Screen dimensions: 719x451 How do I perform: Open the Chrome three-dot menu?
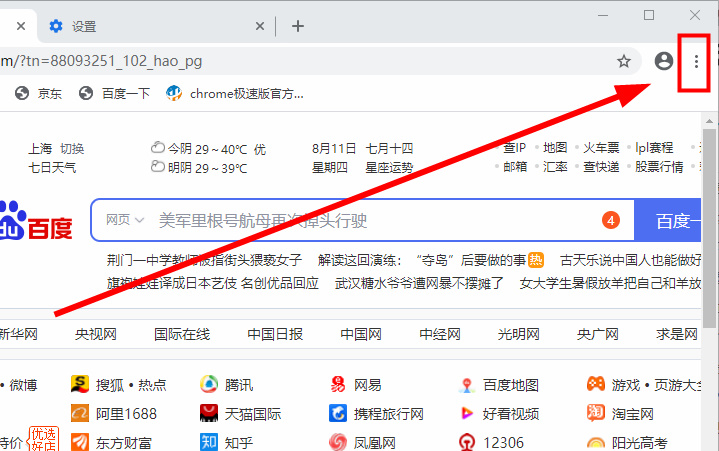[x=696, y=61]
